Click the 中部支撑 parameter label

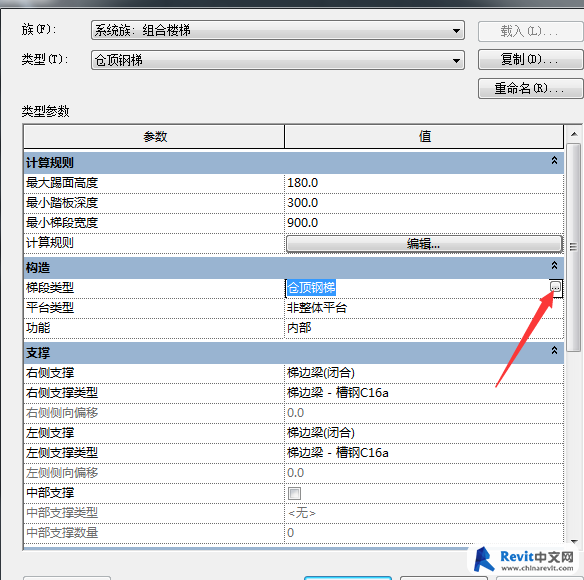tap(50, 493)
